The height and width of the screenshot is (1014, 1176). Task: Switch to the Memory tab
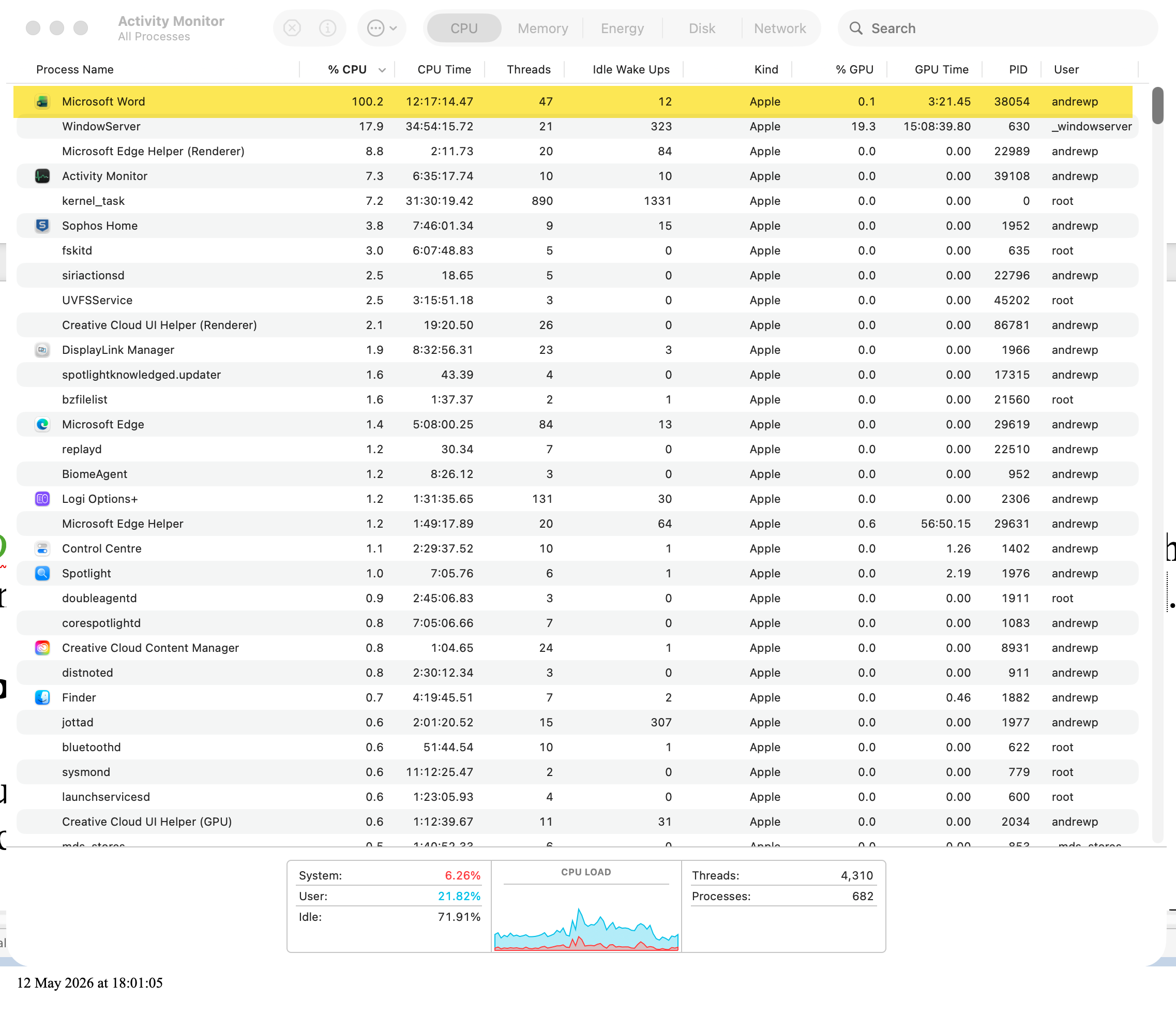[x=542, y=28]
